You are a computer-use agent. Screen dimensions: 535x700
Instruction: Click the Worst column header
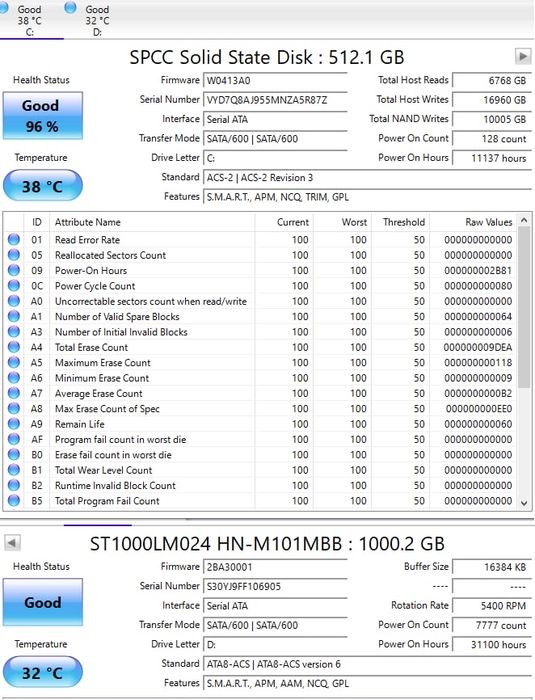pos(342,222)
